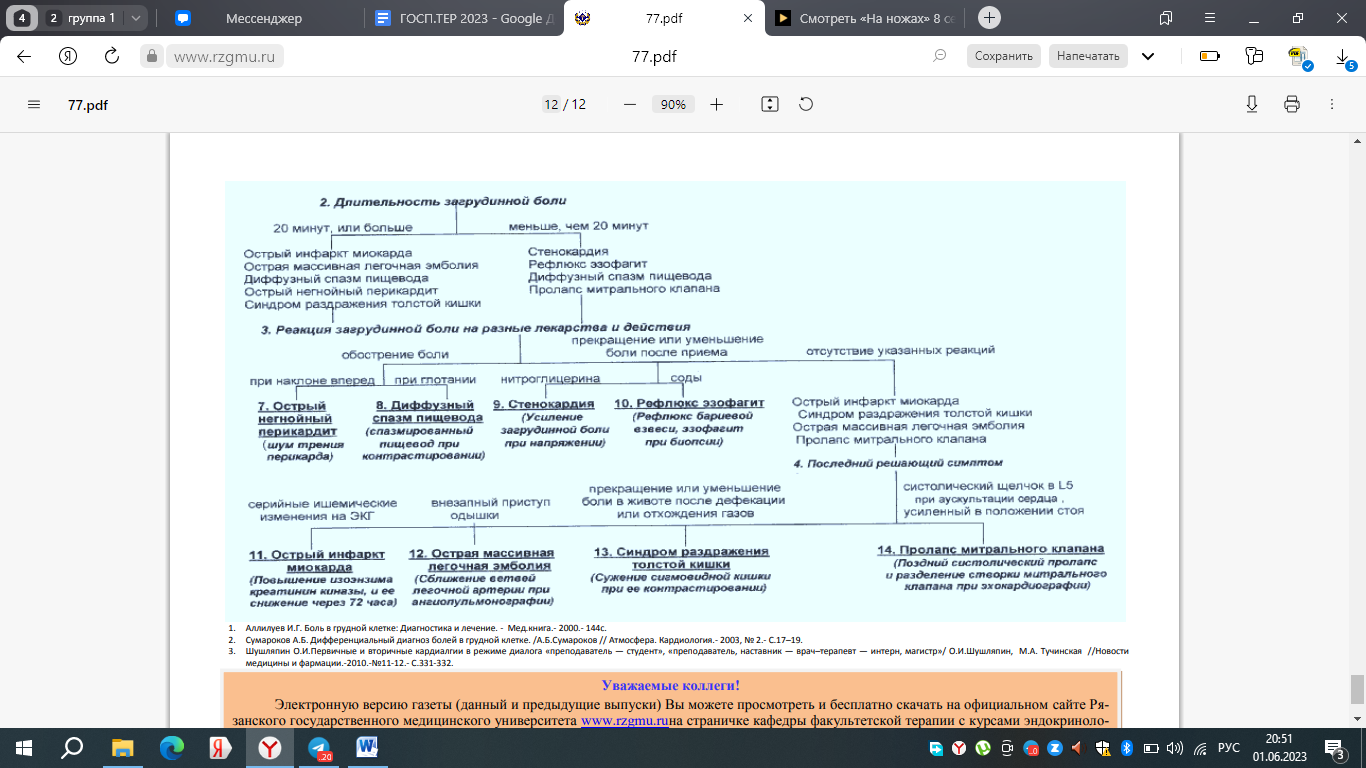The image size is (1366, 768).
Task: Expand the tab group 'группа 1' dropdown
Action: click(x=136, y=18)
